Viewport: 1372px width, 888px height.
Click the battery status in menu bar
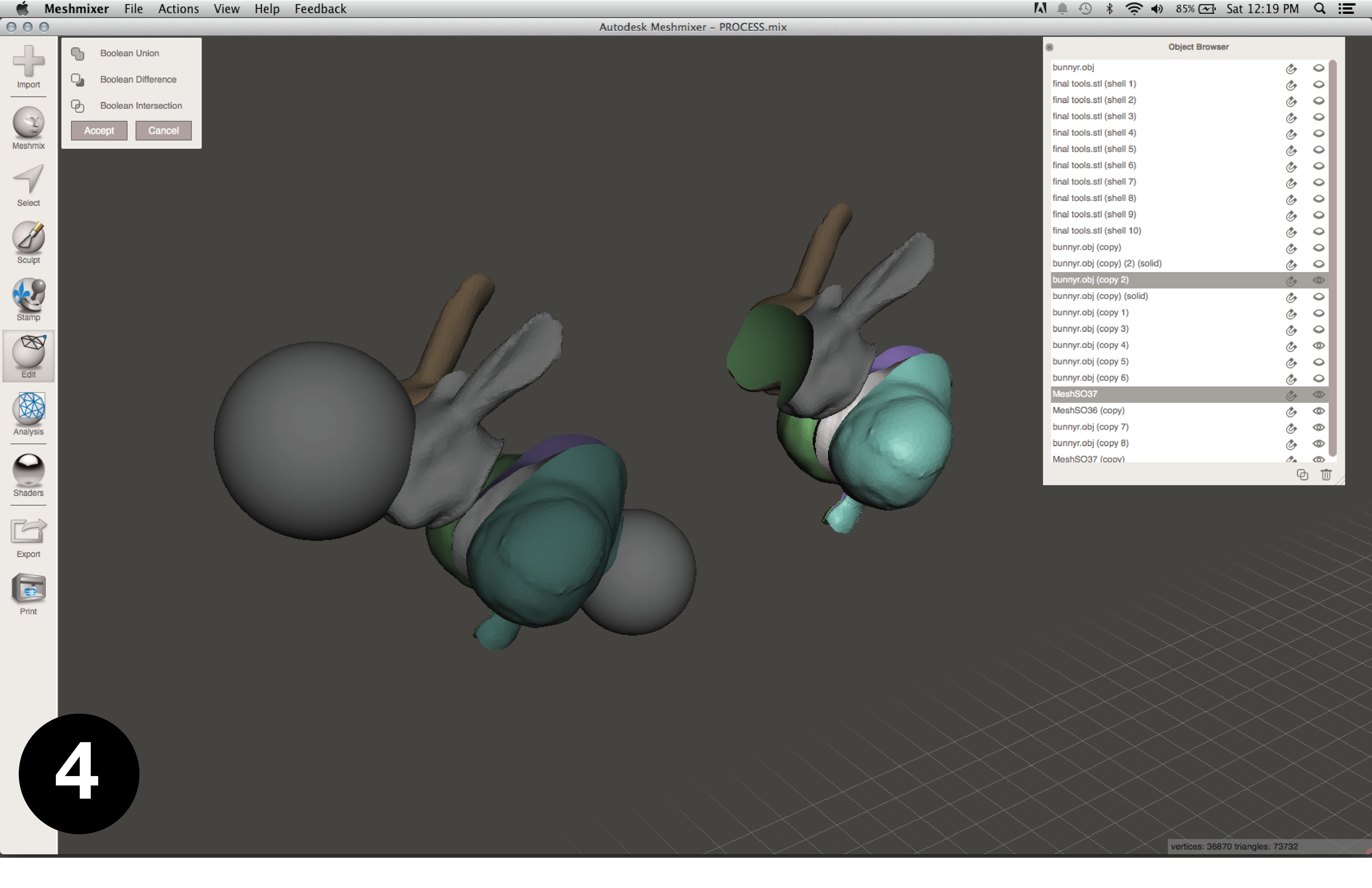pyautogui.click(x=1195, y=9)
